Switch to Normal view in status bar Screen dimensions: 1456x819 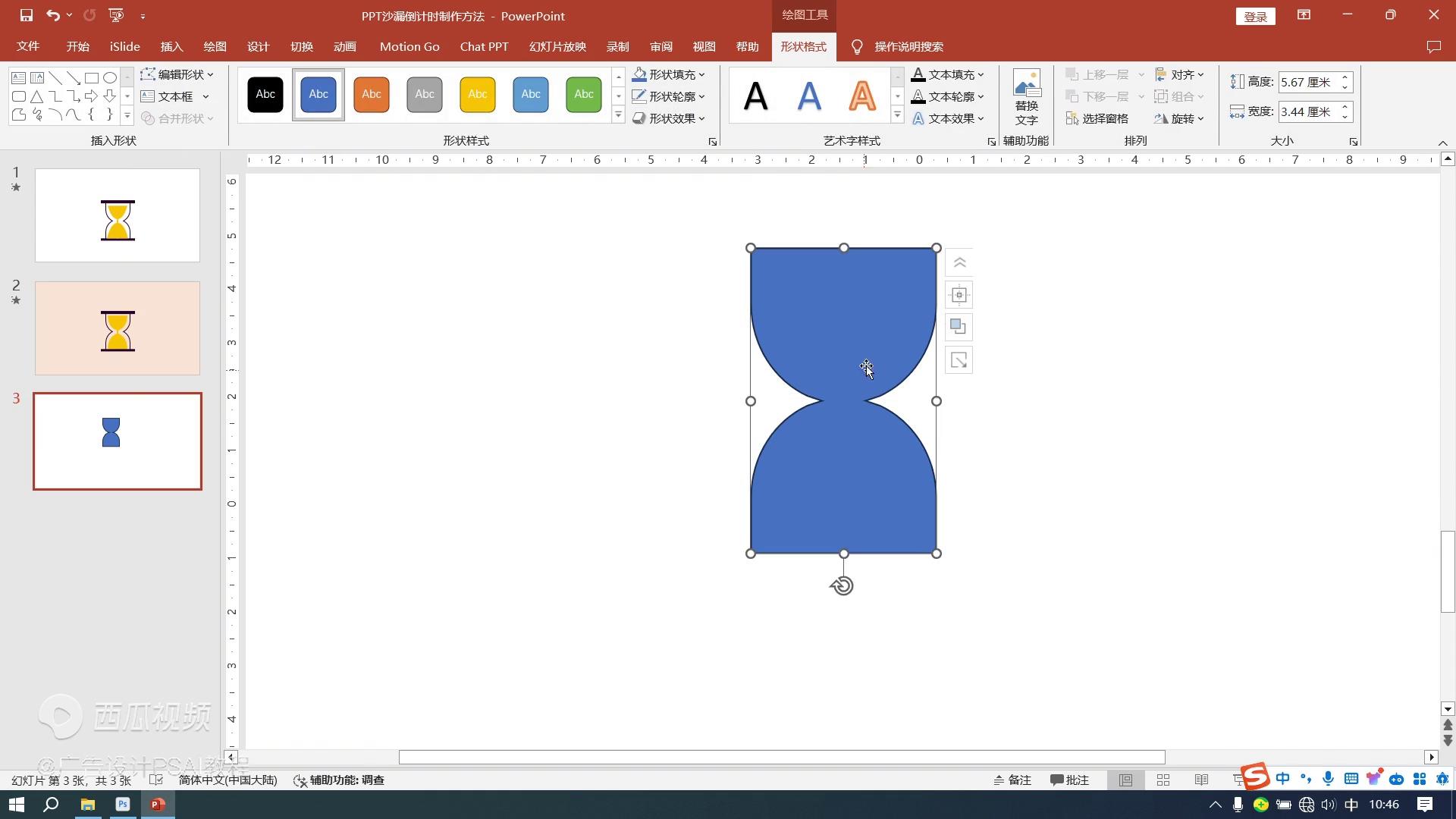[x=1125, y=780]
